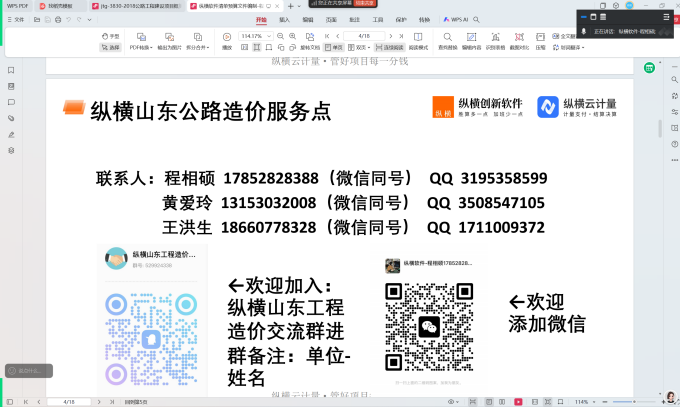This screenshot has height=407, width=680.
Task: Switch to the 开始 (Home) ribbon tab
Action: [x=261, y=20]
